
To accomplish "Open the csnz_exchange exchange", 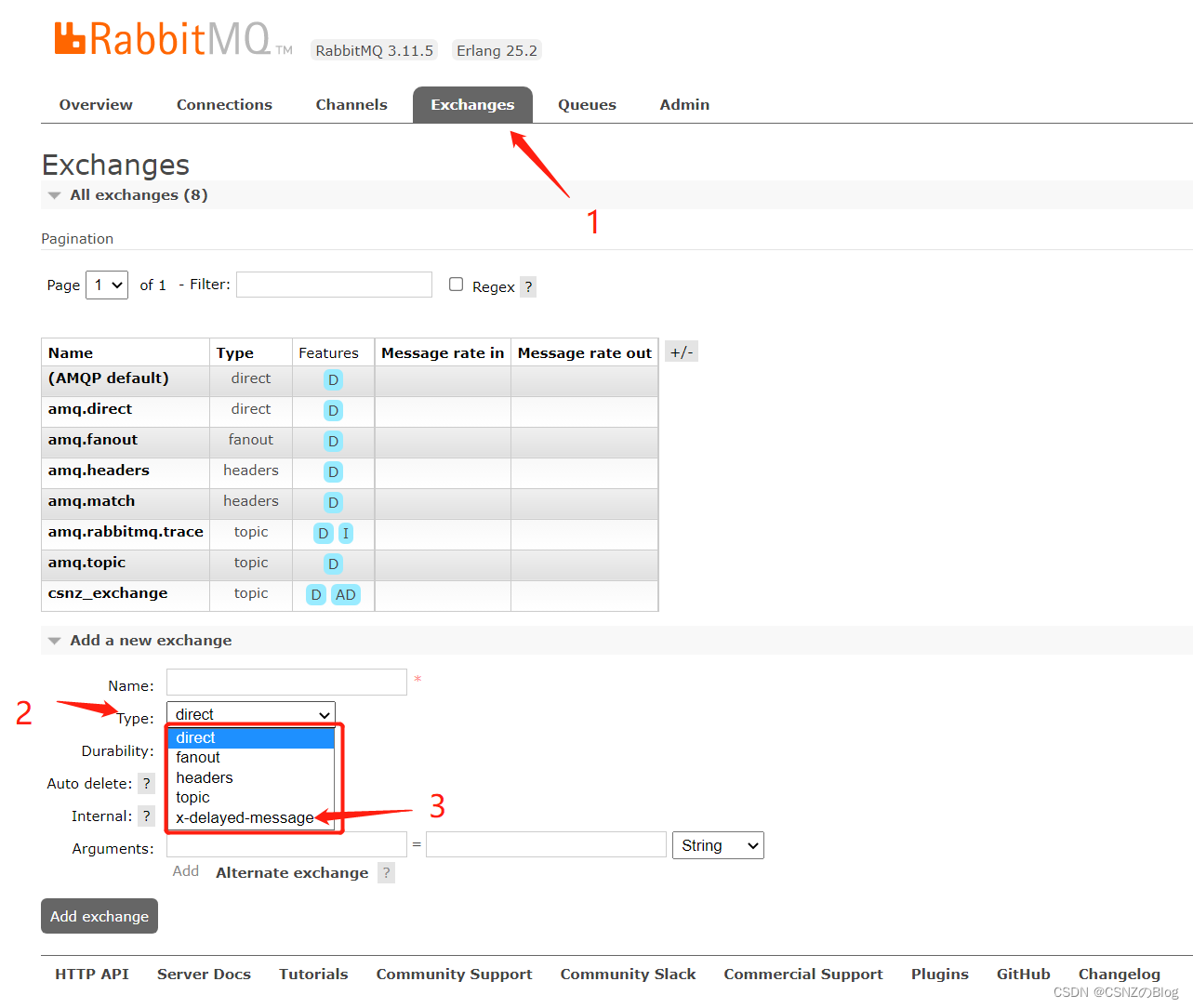I will [x=108, y=593].
